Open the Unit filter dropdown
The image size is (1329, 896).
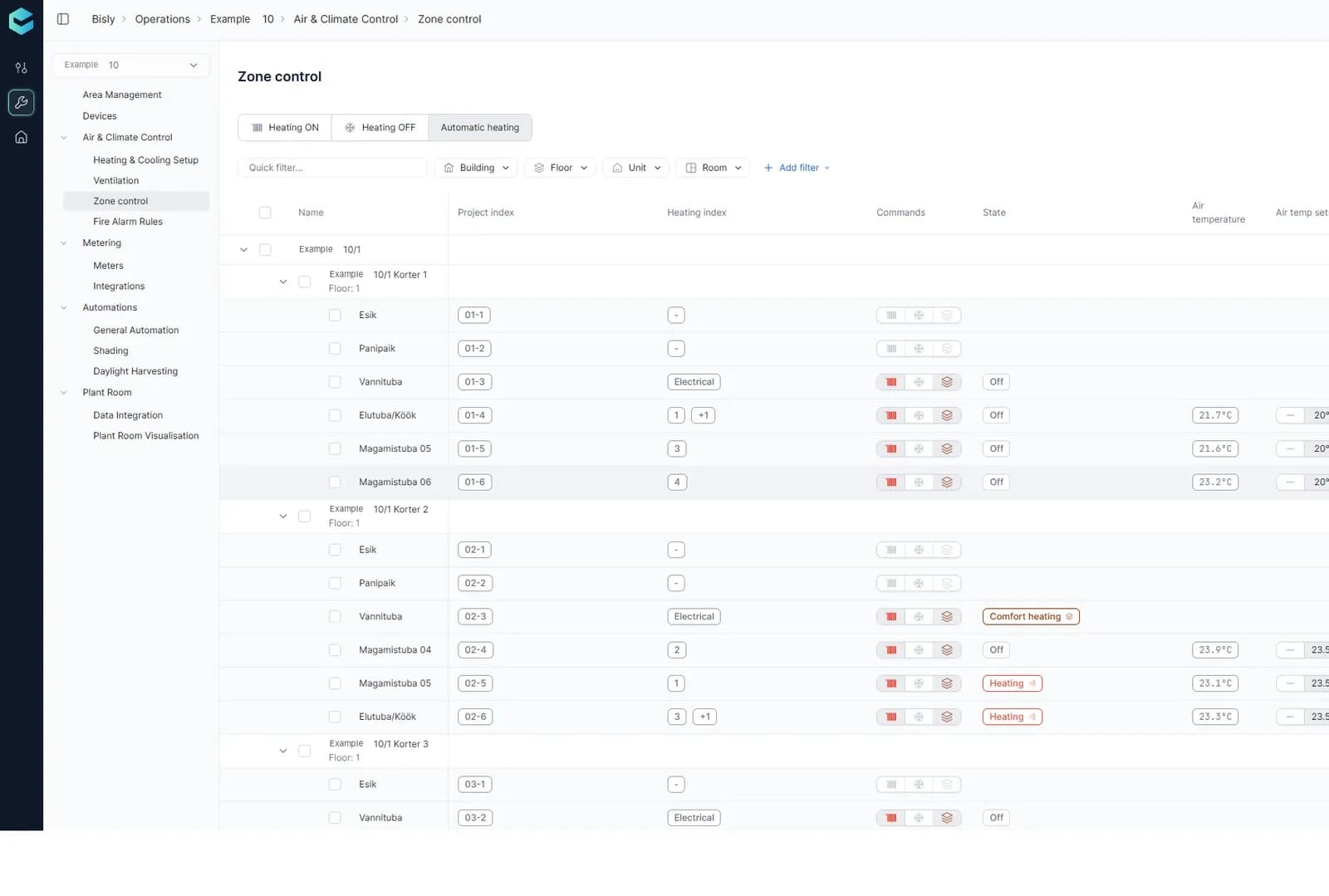(x=636, y=168)
